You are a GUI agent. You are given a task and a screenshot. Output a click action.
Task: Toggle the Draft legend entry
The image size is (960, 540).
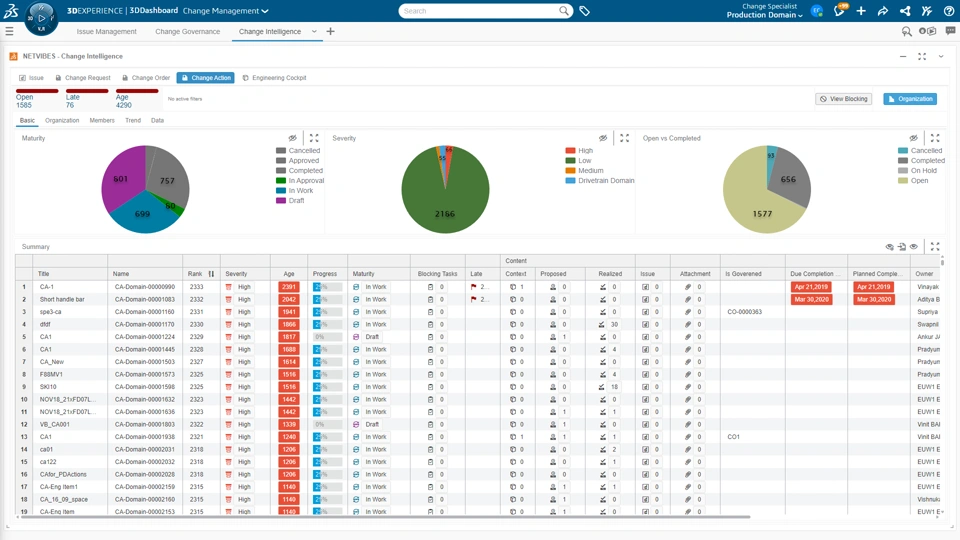tap(290, 201)
